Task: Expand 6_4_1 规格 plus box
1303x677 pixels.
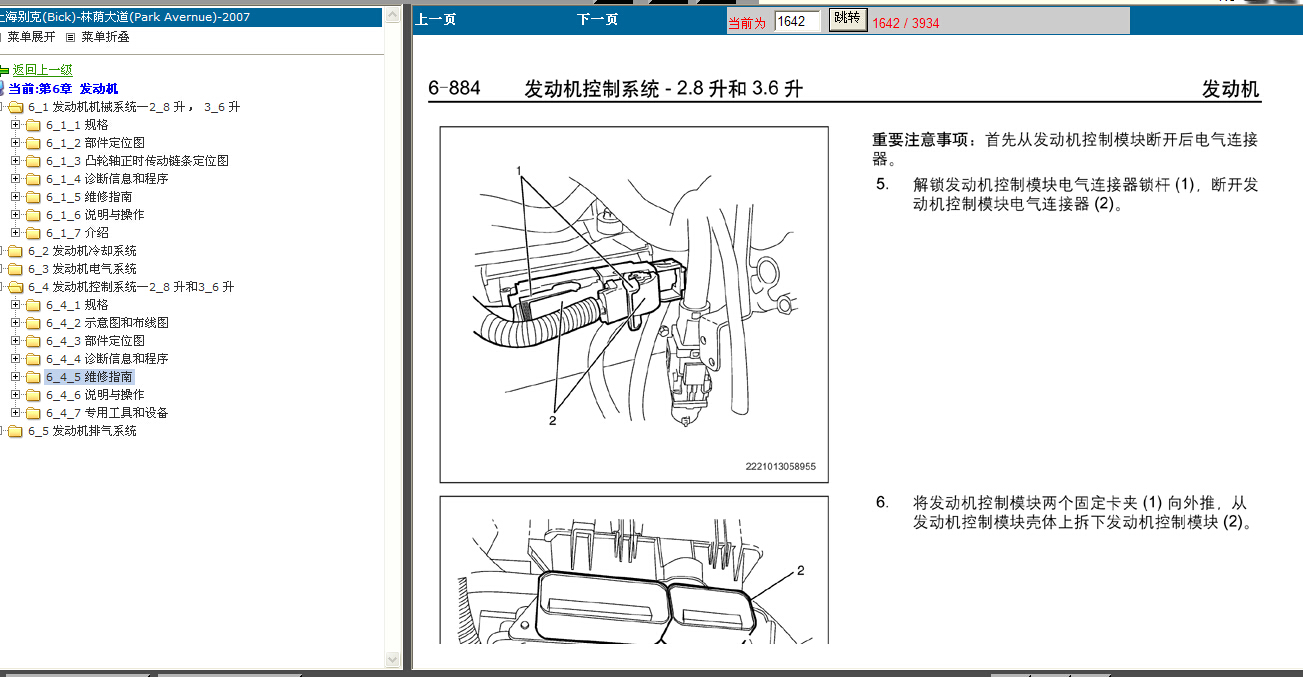Action: (15, 305)
